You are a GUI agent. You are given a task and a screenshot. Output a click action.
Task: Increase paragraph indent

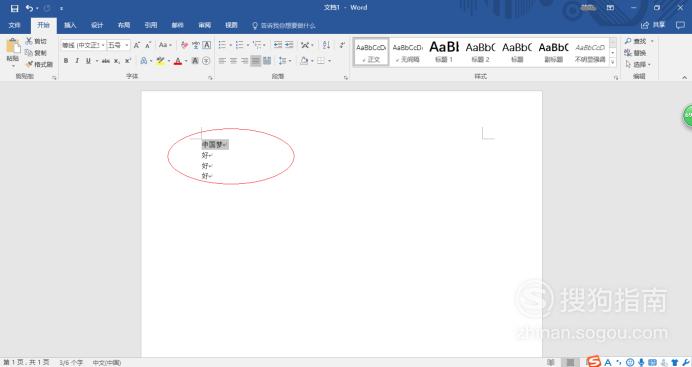pyautogui.click(x=289, y=45)
